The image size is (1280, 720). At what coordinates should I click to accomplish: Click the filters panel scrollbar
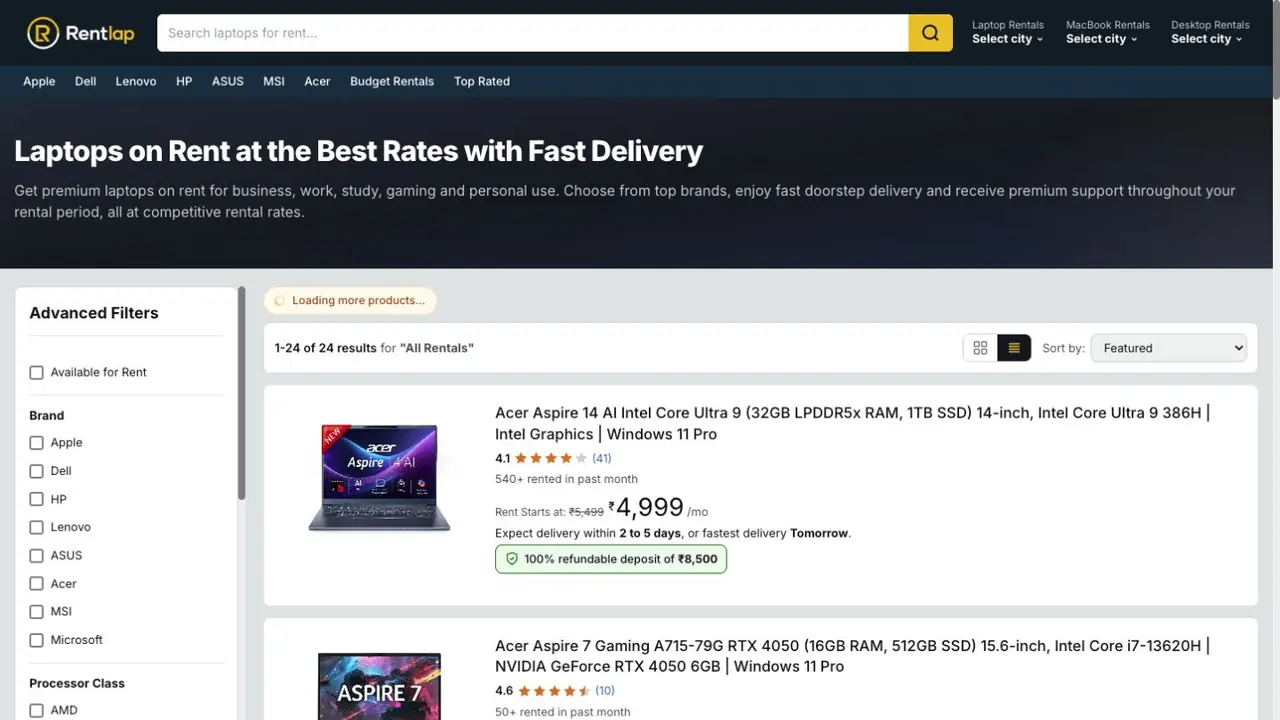point(241,395)
